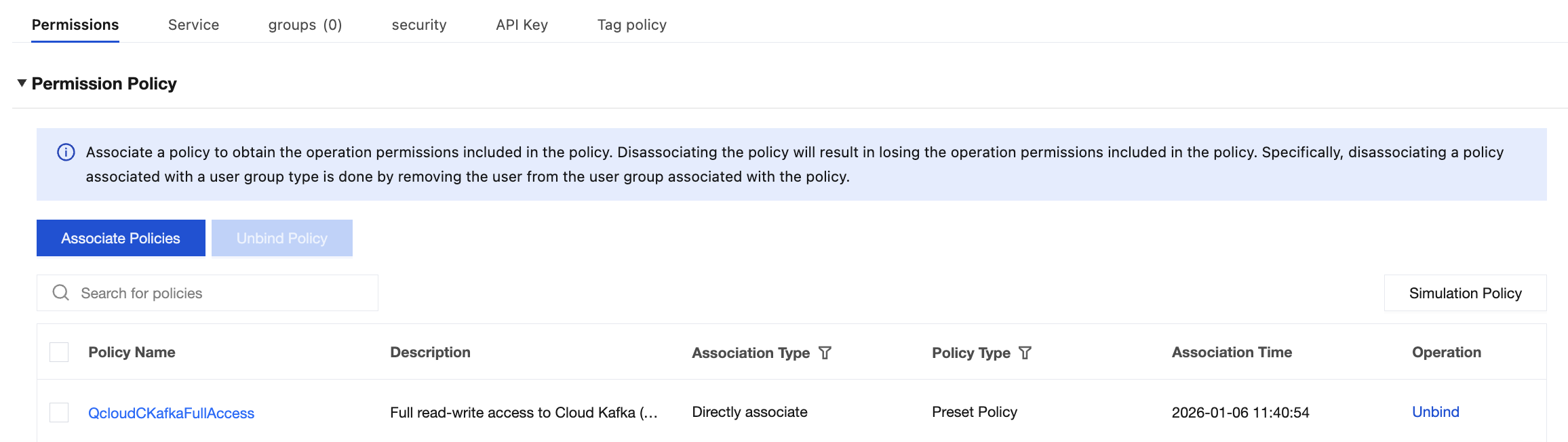The height and width of the screenshot is (442, 1568).
Task: Open the Policy Type filter icon
Action: 1025,353
